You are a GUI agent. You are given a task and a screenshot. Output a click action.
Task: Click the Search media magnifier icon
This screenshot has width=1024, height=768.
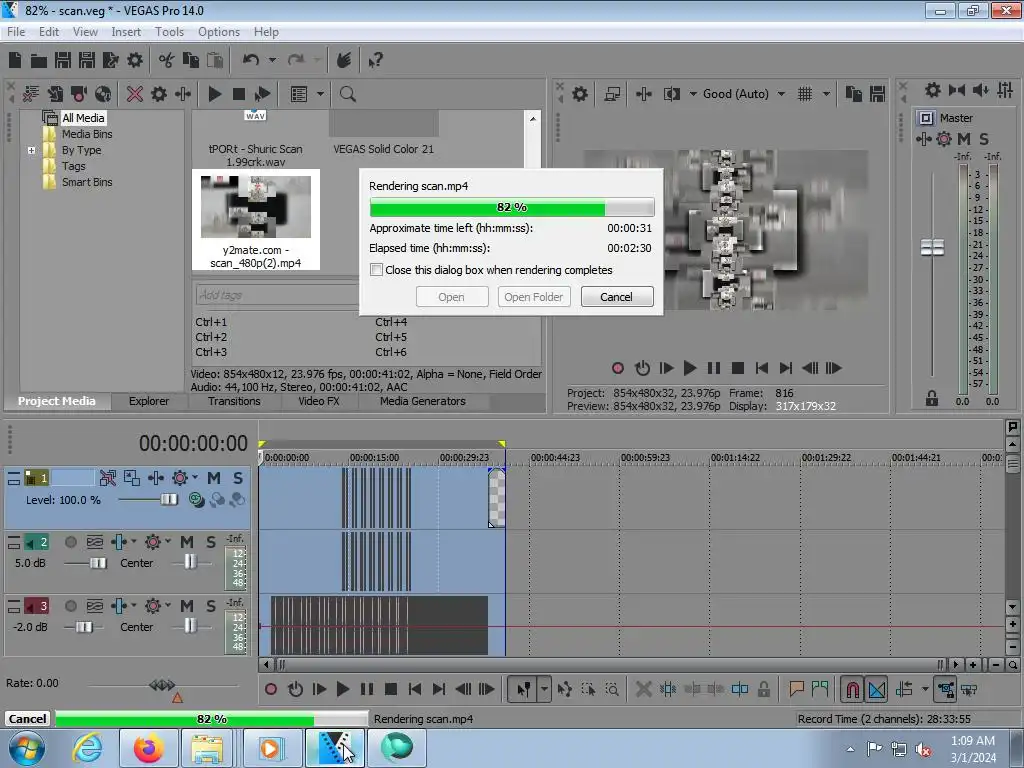click(348, 94)
